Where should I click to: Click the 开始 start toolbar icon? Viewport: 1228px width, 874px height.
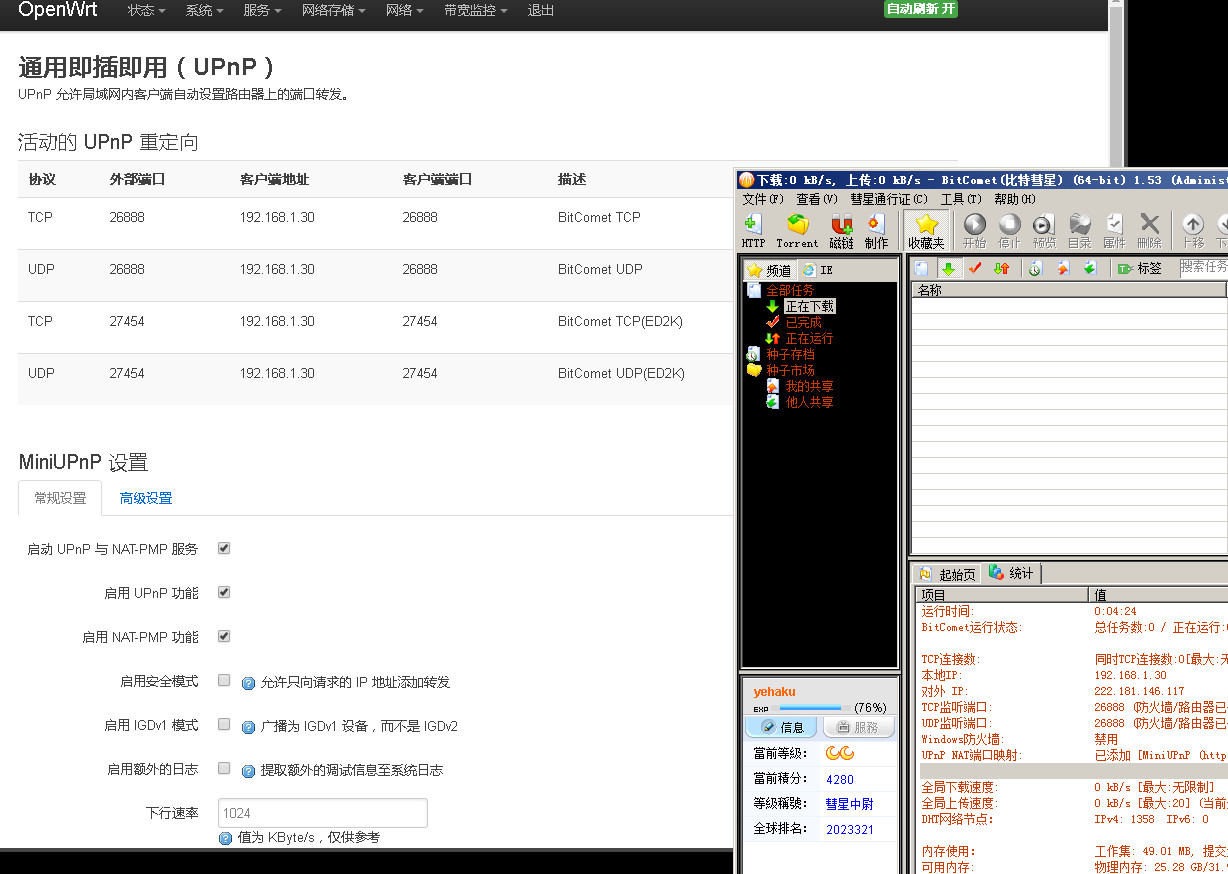974,231
